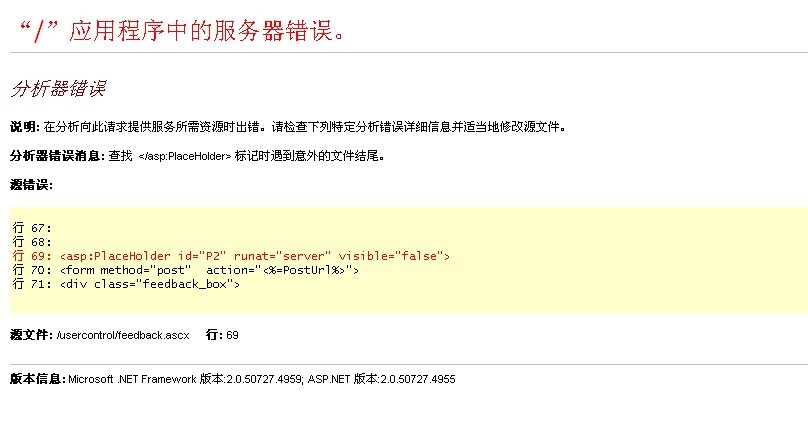Click the div class="feedback_box" line 71
This screenshot has width=808, height=427.
point(150,284)
